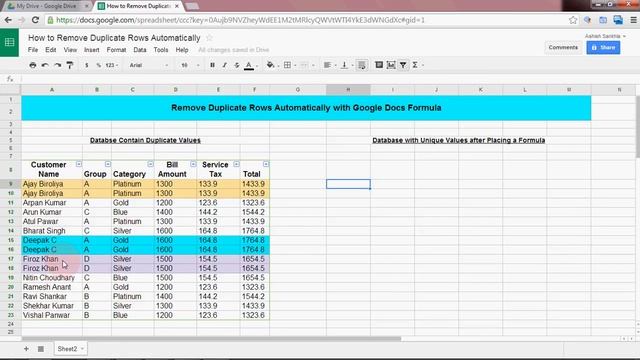Select 'Database with Unique Values' heading cell
Screen dimensions: 640x360
click(458, 140)
